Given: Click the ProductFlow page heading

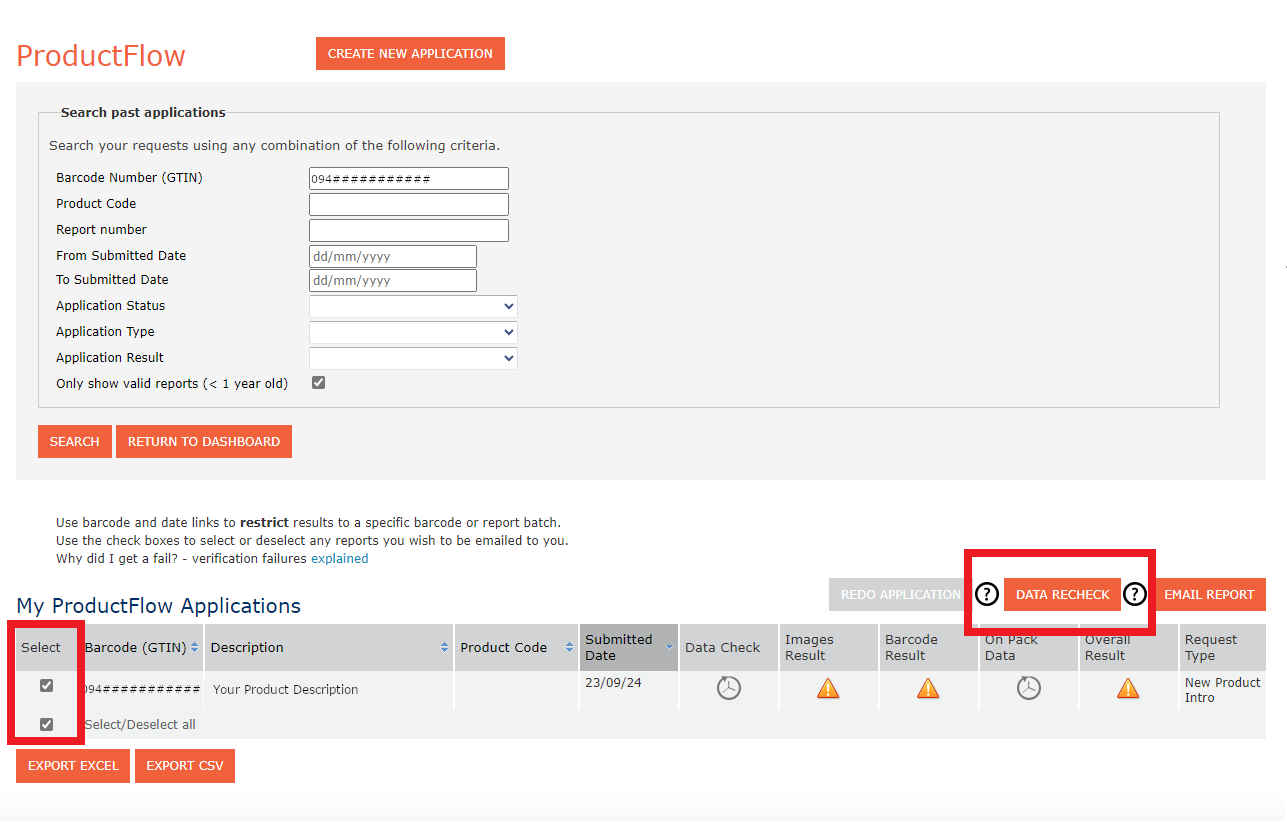Looking at the screenshot, I should 101,56.
